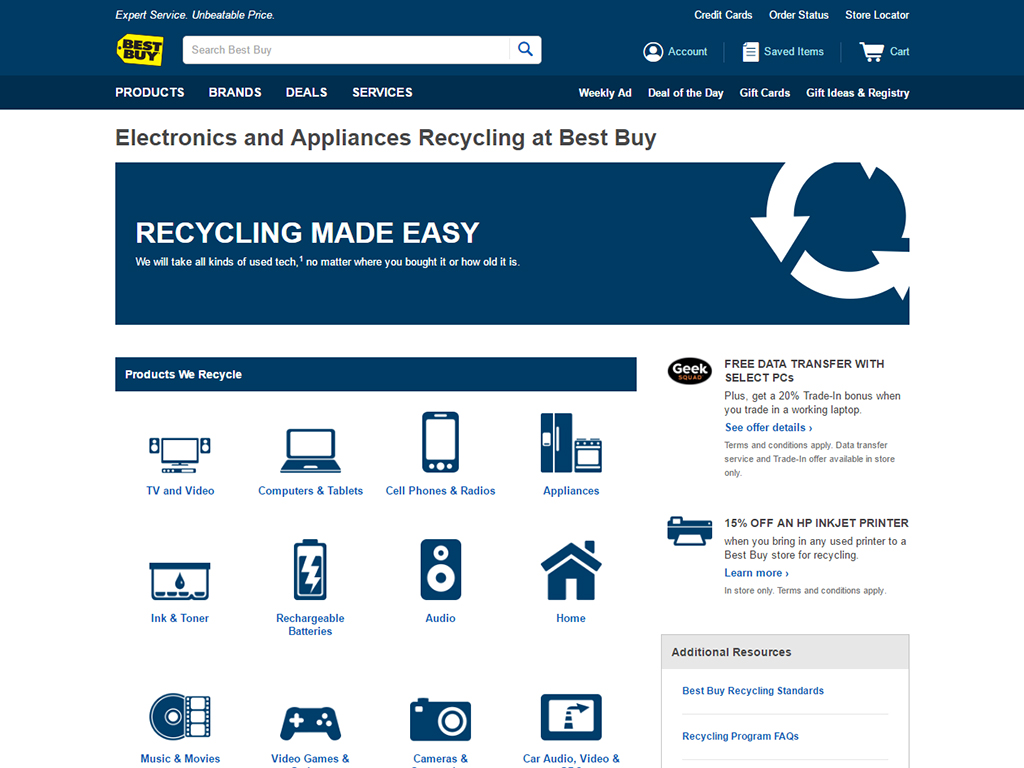Expand the Services menu
The height and width of the screenshot is (768, 1024).
382,92
